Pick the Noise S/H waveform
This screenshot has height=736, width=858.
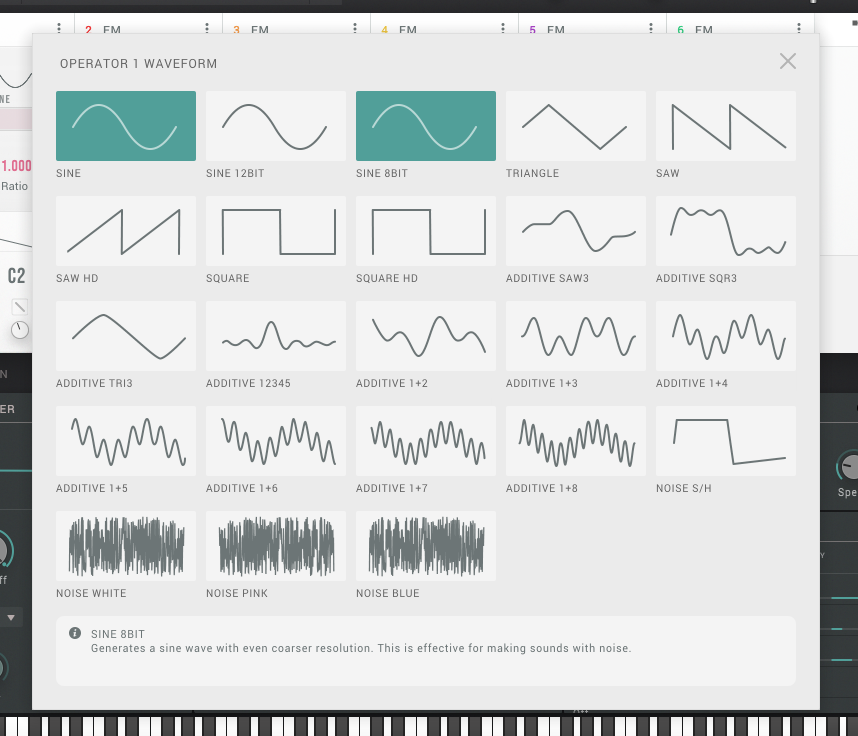tap(726, 441)
